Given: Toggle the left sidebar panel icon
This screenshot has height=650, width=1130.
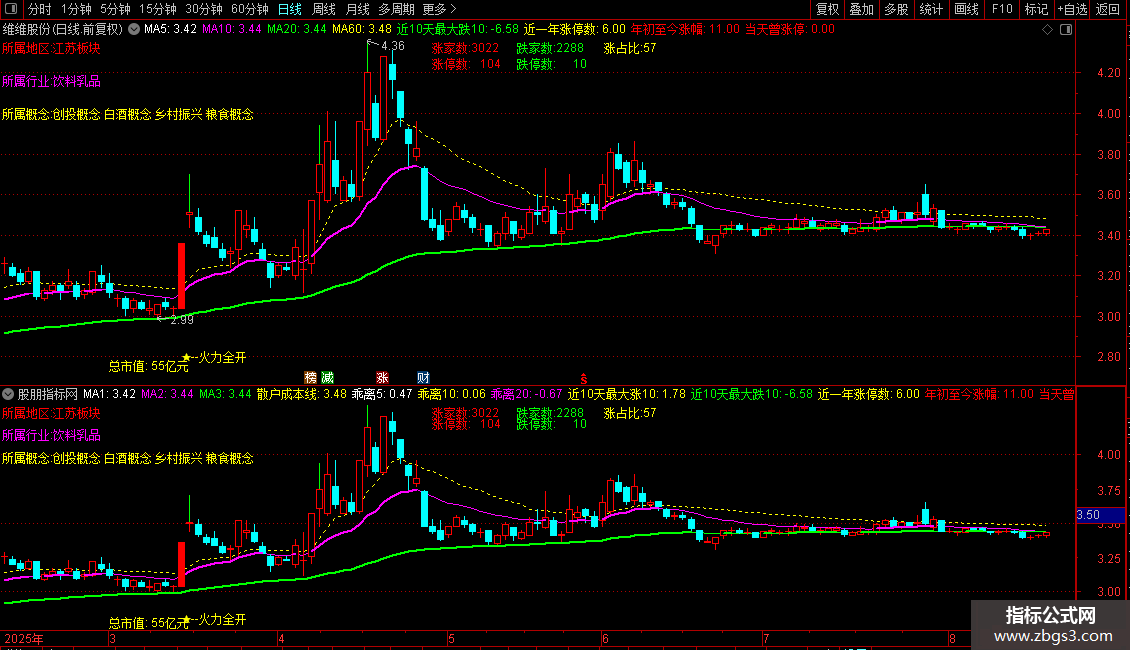Looking at the screenshot, I should (x=11, y=9).
